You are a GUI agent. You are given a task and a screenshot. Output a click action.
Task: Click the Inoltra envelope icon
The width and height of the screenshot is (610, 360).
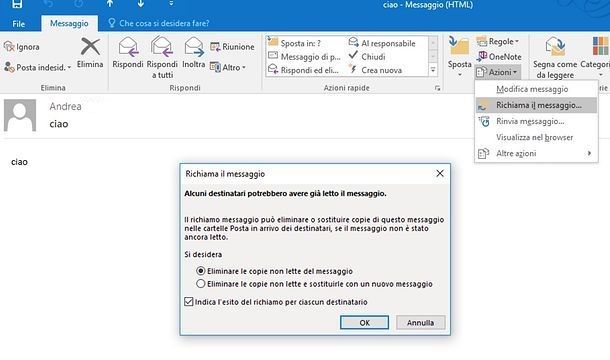point(194,47)
